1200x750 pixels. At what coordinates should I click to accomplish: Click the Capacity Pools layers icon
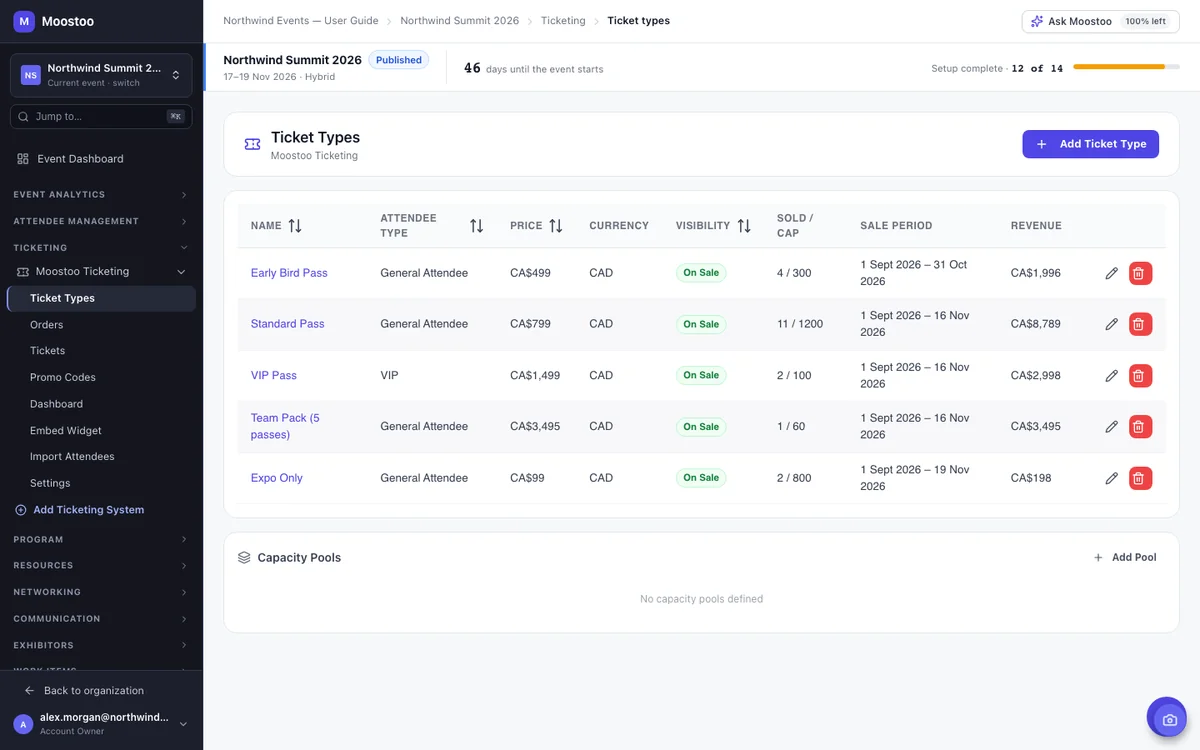(x=244, y=558)
